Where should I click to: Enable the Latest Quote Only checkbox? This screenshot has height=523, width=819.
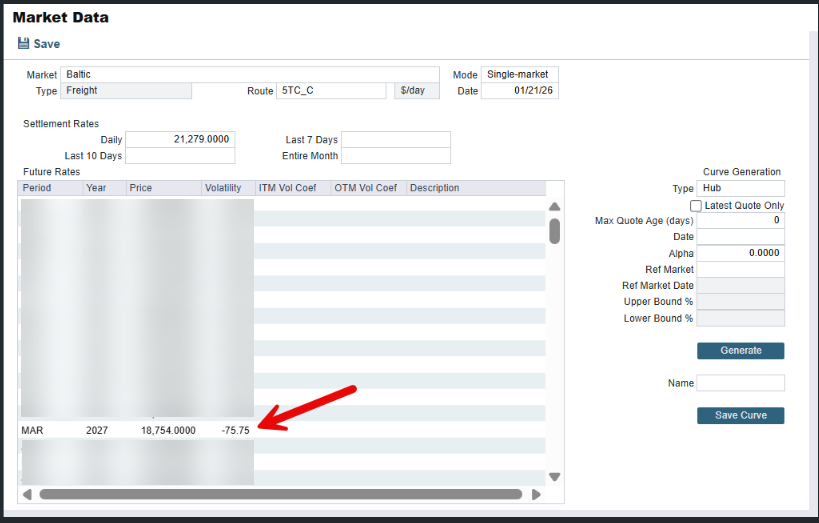tap(696, 205)
